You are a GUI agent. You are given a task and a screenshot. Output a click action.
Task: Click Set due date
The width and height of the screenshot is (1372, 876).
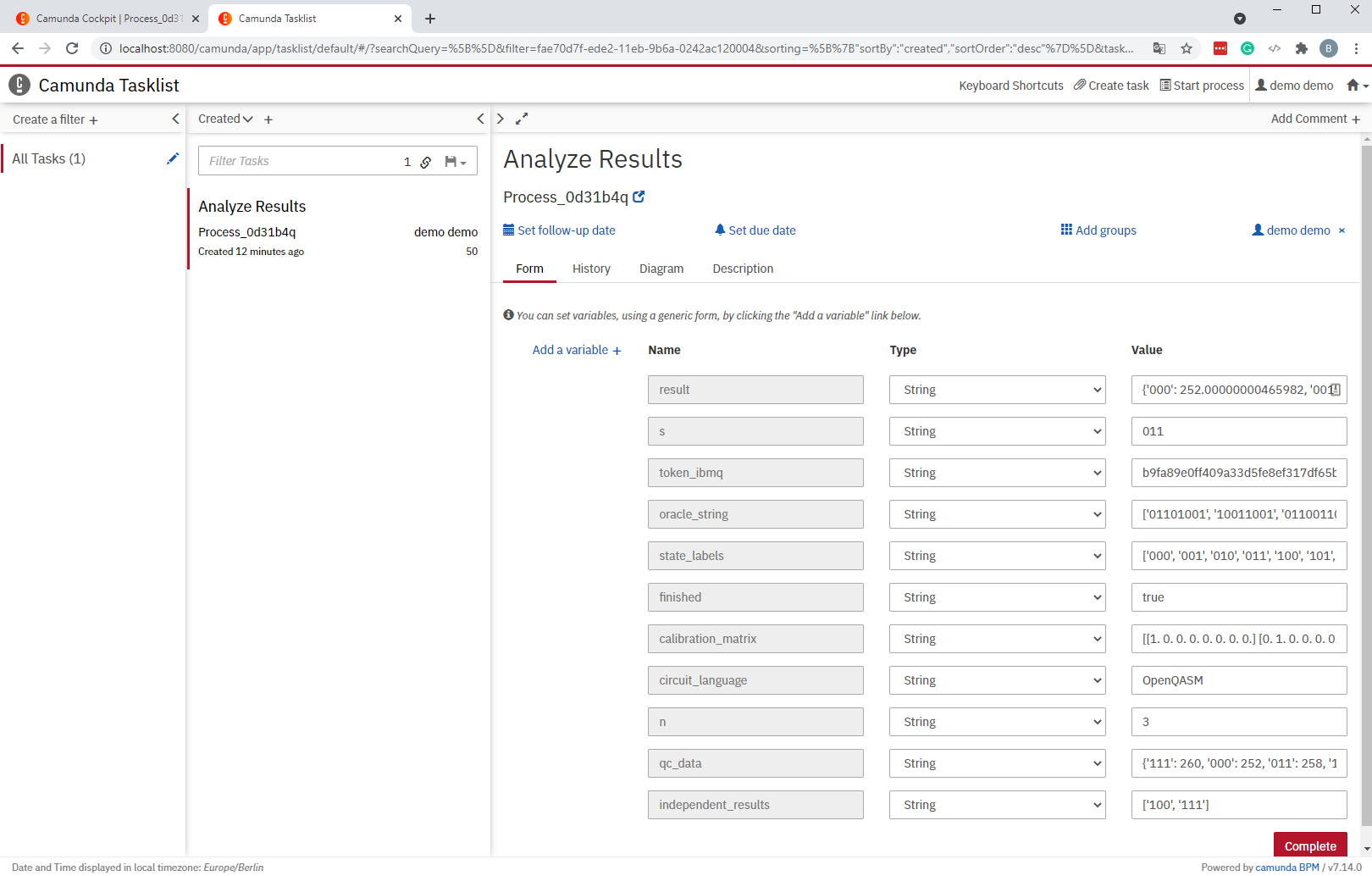(755, 230)
